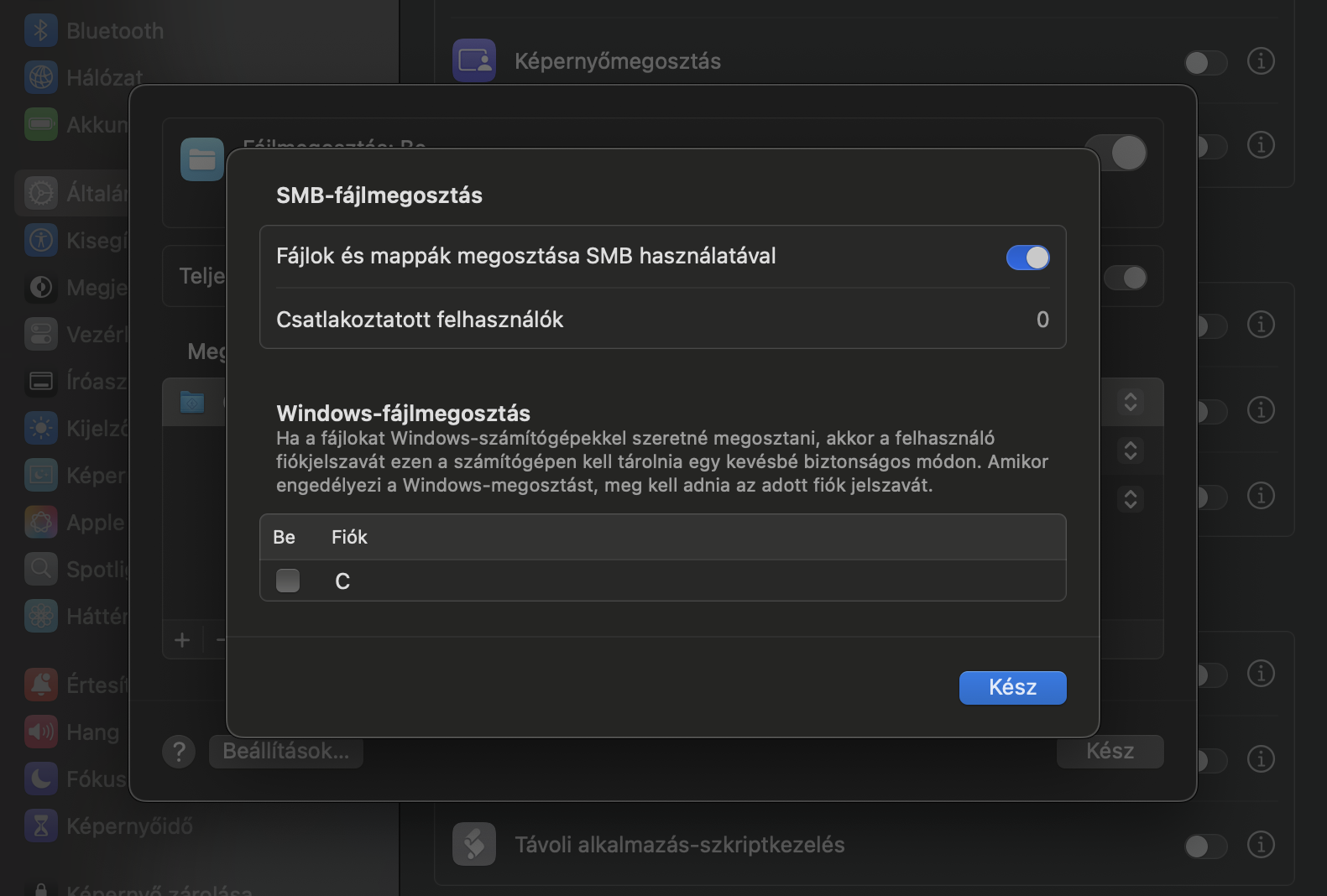Toggle Távoli alkalmazás-szkriptkezelés switch
The image size is (1327, 896).
pyautogui.click(x=1205, y=846)
